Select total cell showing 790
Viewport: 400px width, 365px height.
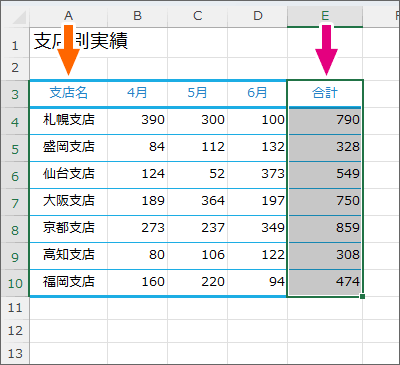click(x=325, y=120)
